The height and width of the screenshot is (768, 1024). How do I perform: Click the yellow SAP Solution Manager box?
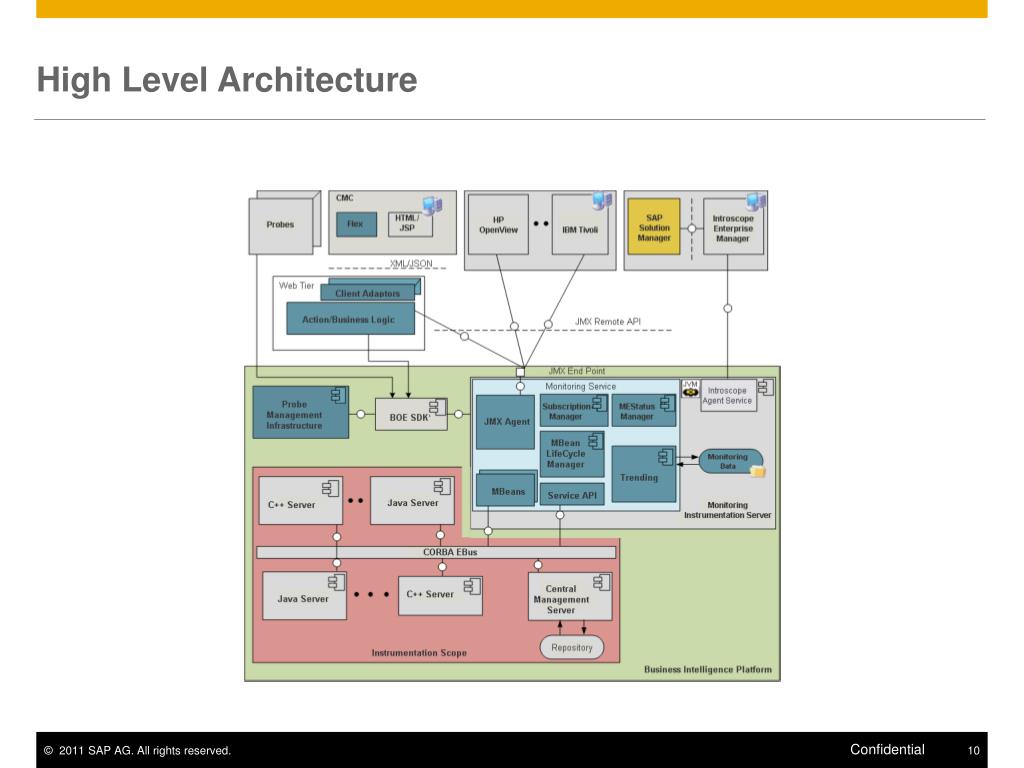click(x=654, y=227)
